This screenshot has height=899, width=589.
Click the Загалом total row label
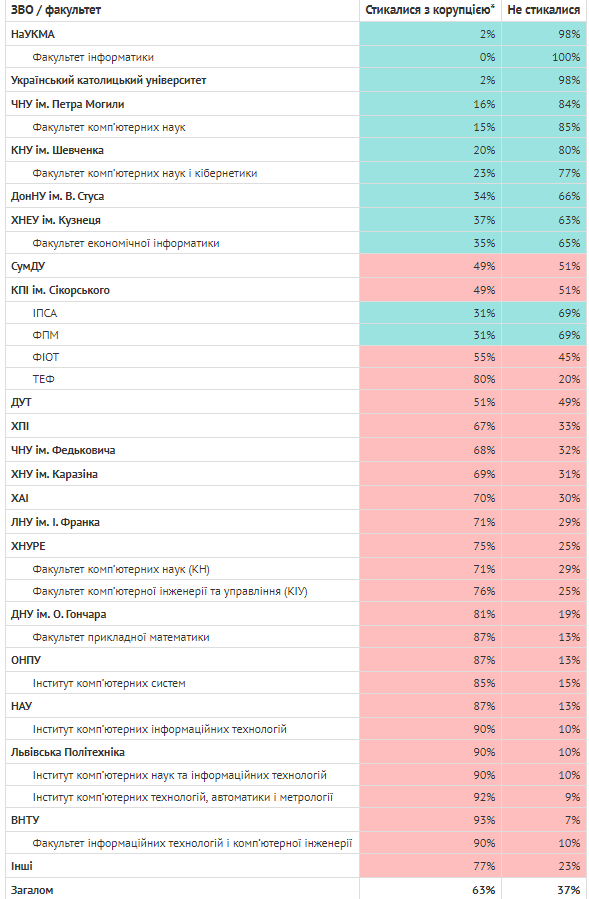[32, 890]
